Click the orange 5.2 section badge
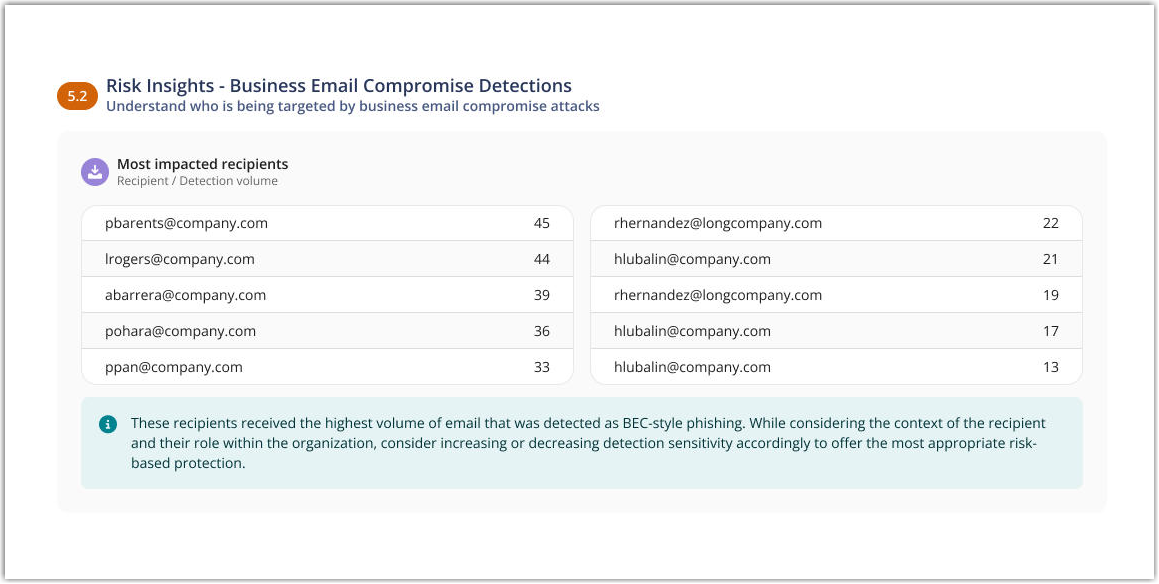This screenshot has width=1159, height=584. [x=77, y=96]
